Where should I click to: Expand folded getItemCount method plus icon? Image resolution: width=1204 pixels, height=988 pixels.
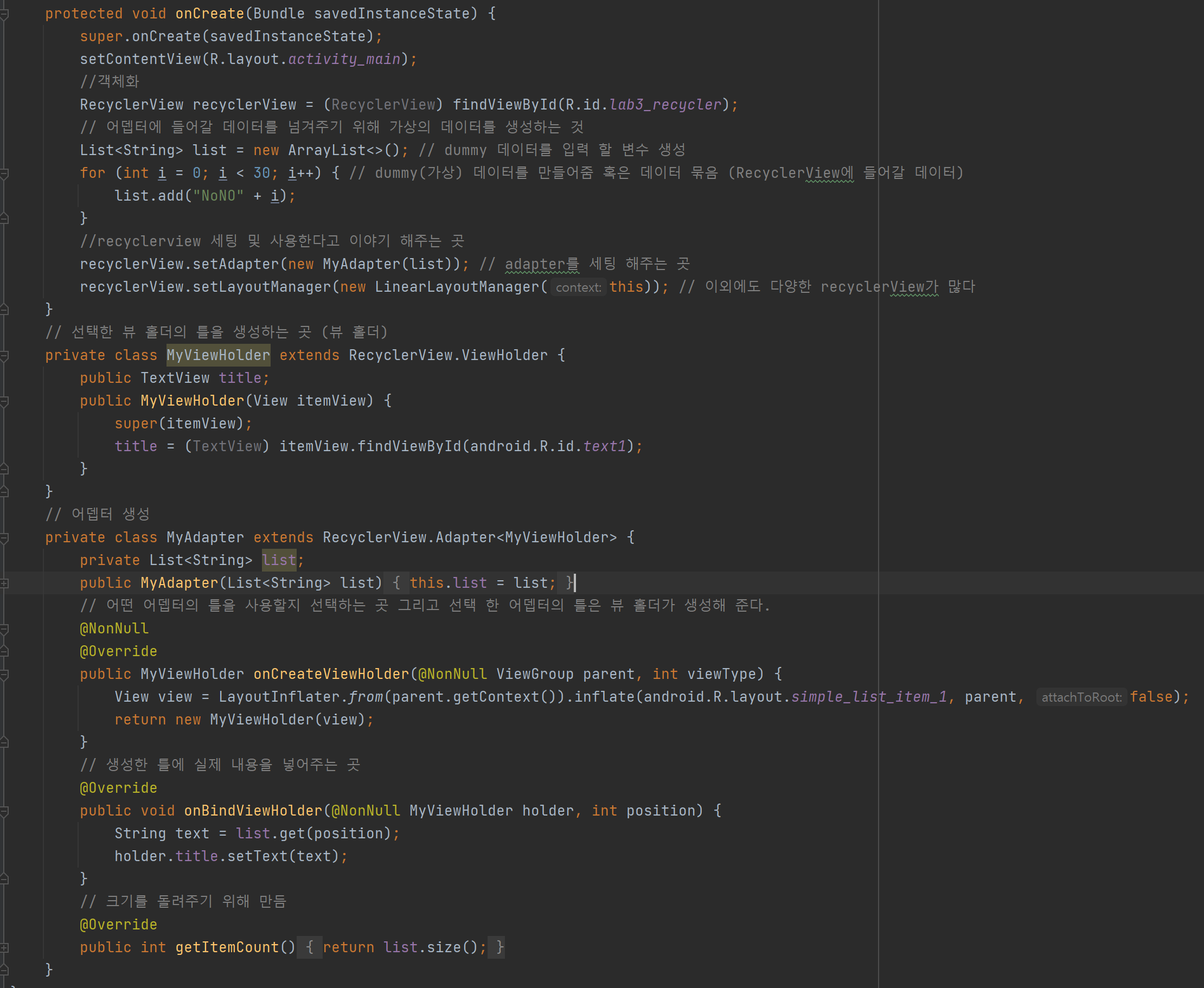4,947
